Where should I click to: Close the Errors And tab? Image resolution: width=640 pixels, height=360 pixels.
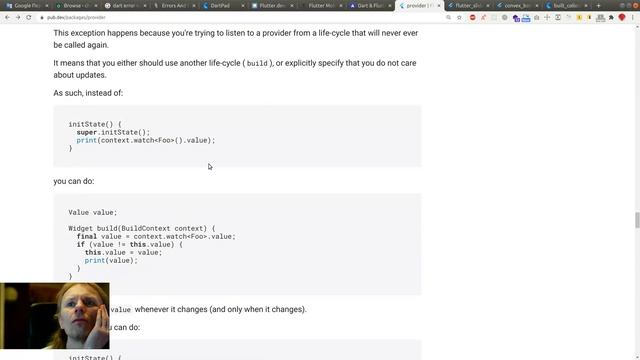[194, 6]
